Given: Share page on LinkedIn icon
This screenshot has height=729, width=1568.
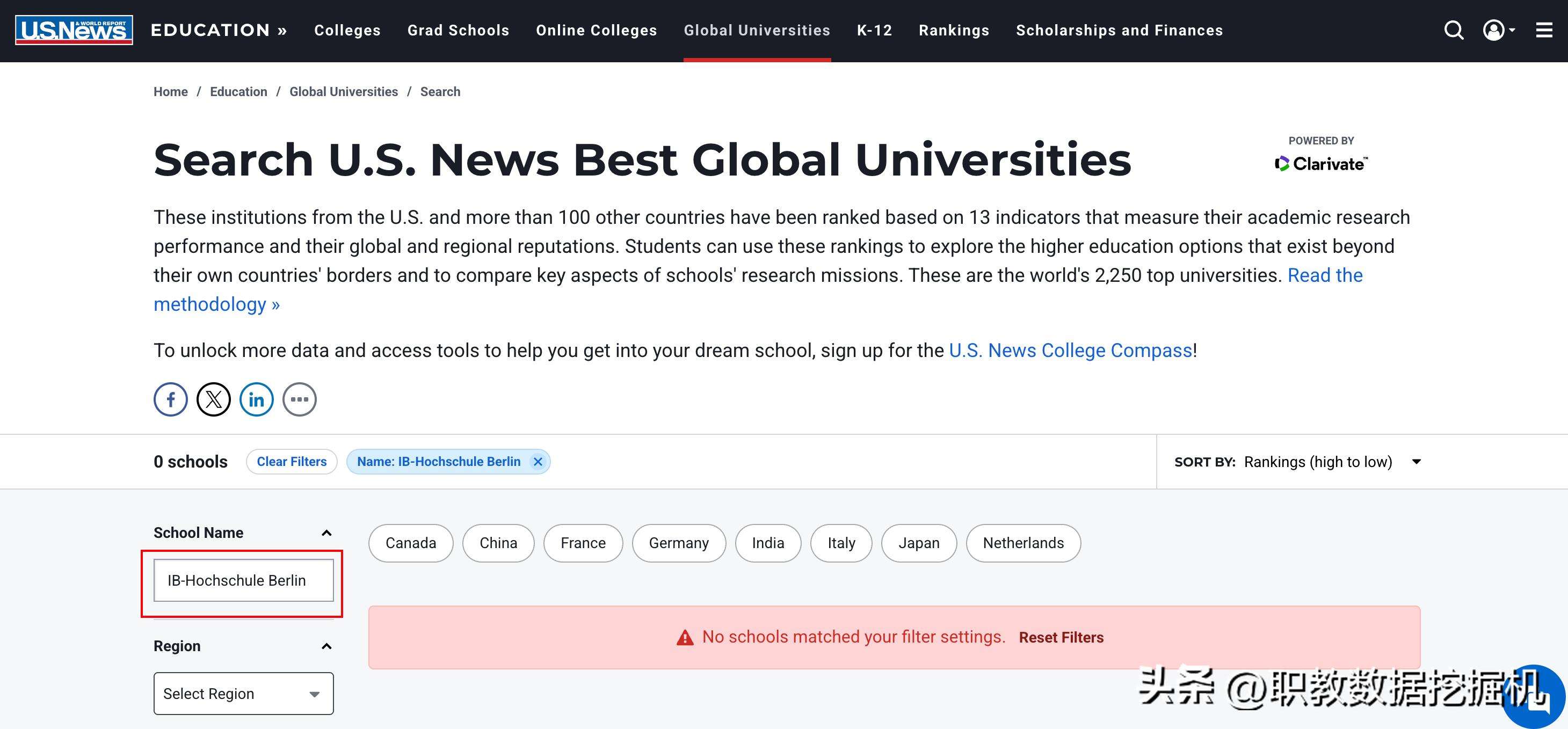Looking at the screenshot, I should [256, 399].
